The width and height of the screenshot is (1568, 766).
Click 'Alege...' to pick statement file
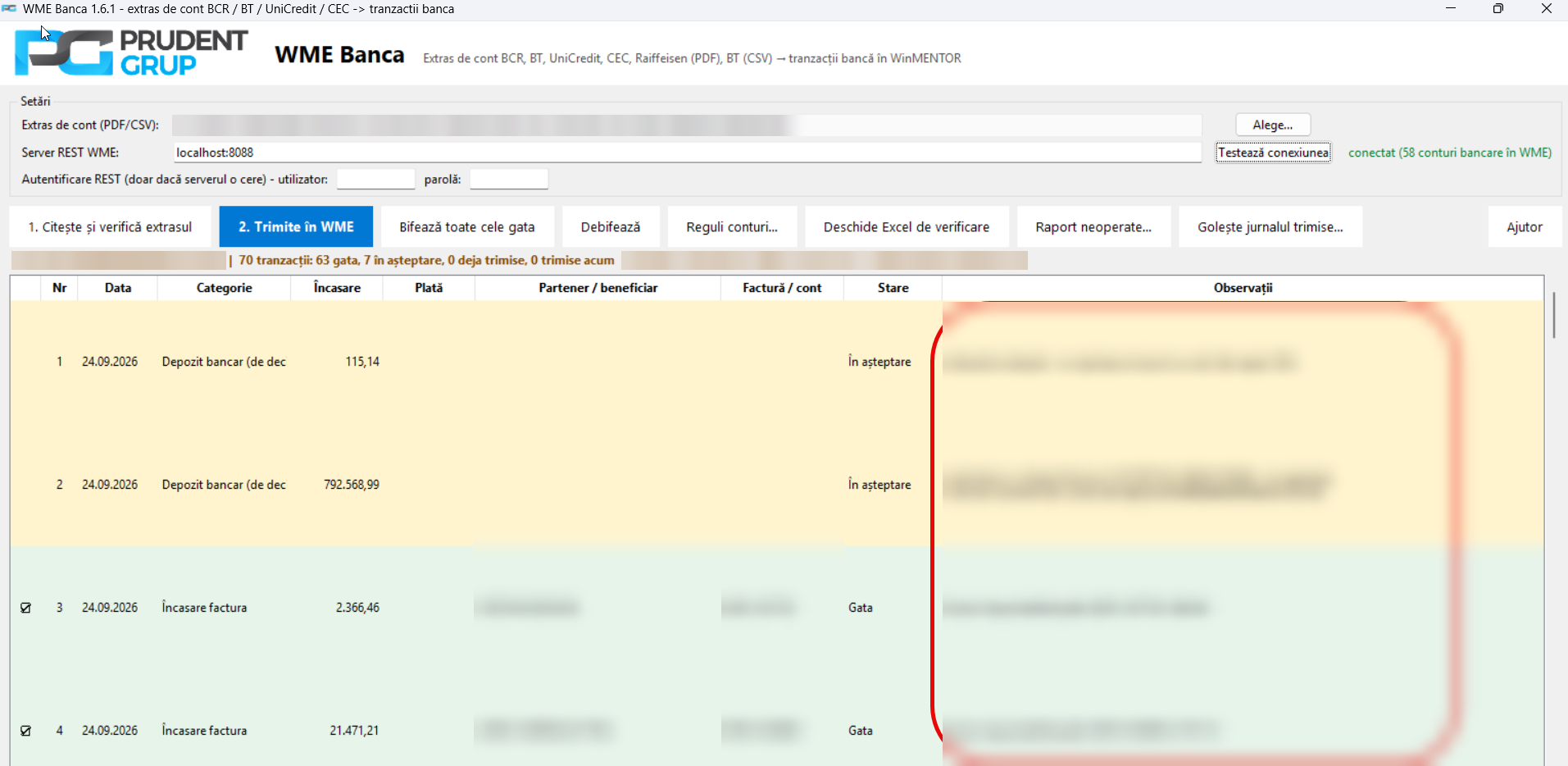(1273, 125)
